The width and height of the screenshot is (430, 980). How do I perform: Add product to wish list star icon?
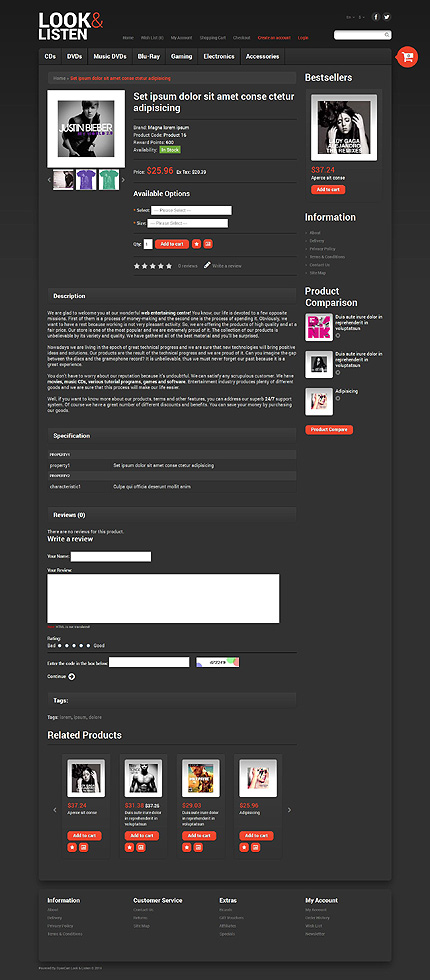coord(196,244)
